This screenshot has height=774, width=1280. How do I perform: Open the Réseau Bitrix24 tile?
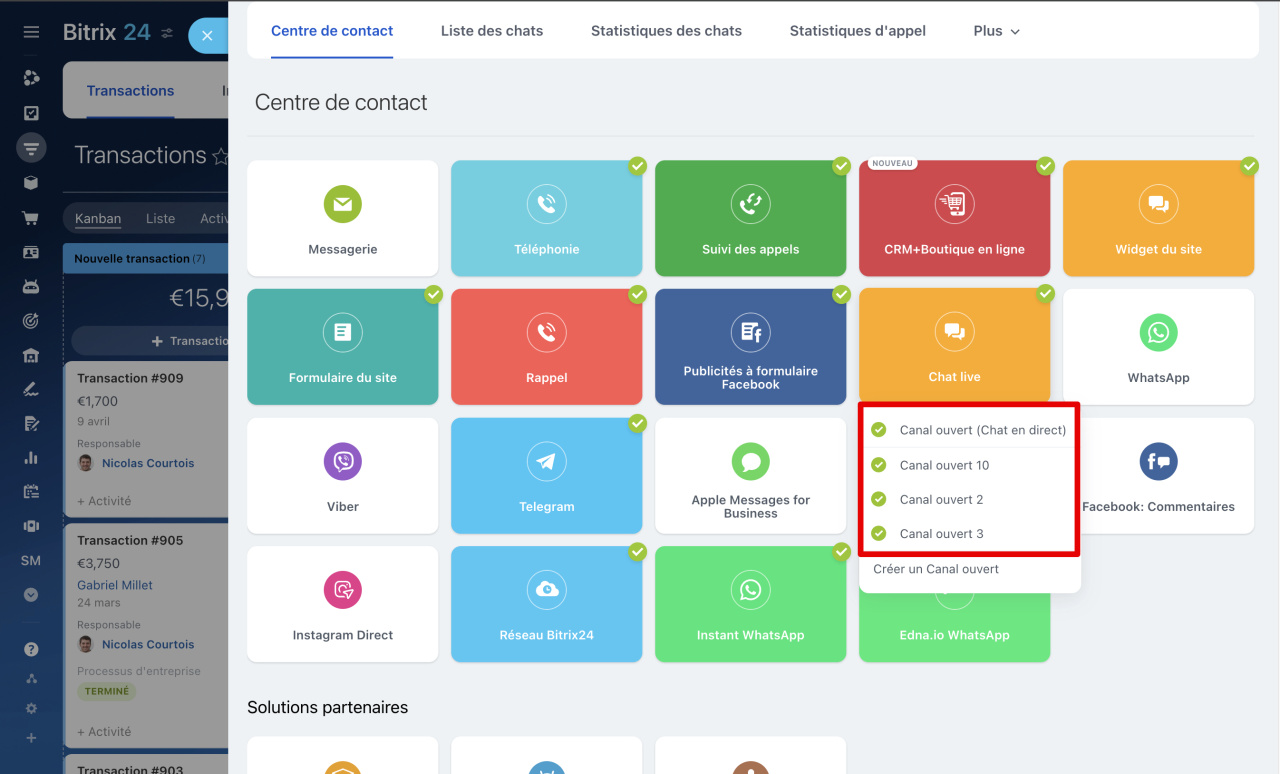point(547,604)
